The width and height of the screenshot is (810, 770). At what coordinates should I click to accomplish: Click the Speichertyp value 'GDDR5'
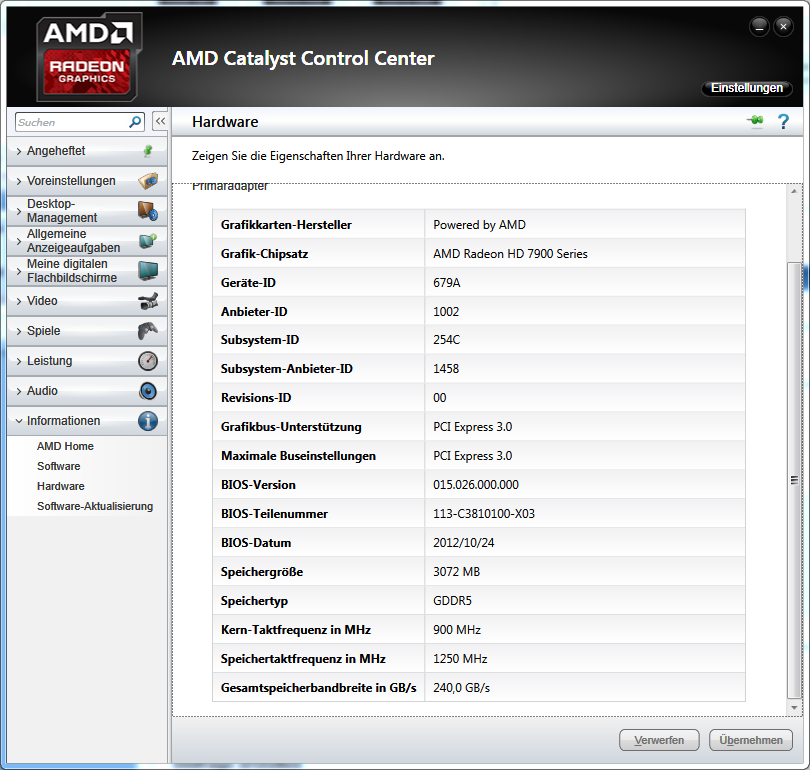point(453,601)
